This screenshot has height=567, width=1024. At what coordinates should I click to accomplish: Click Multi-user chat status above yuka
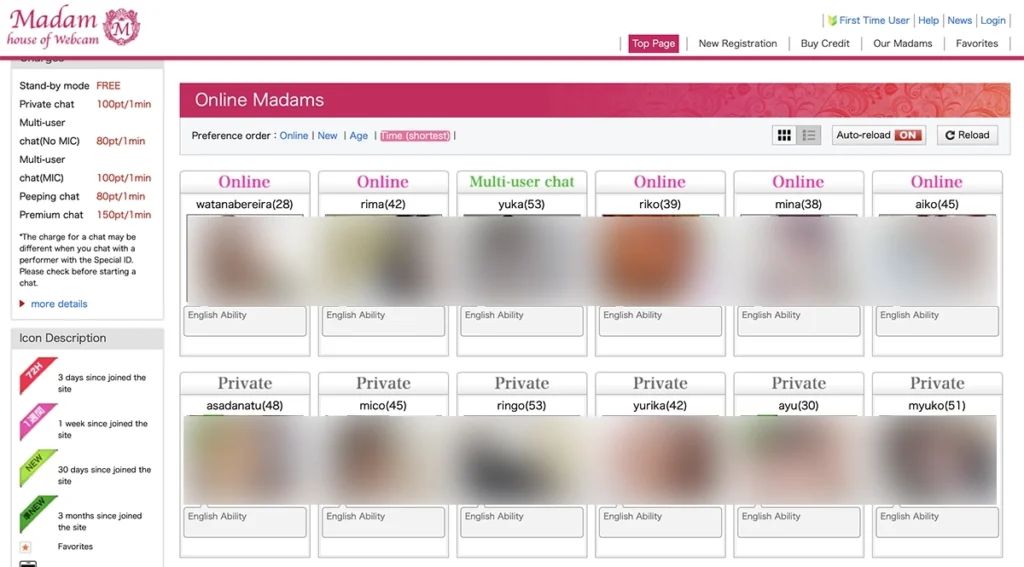[x=522, y=182]
